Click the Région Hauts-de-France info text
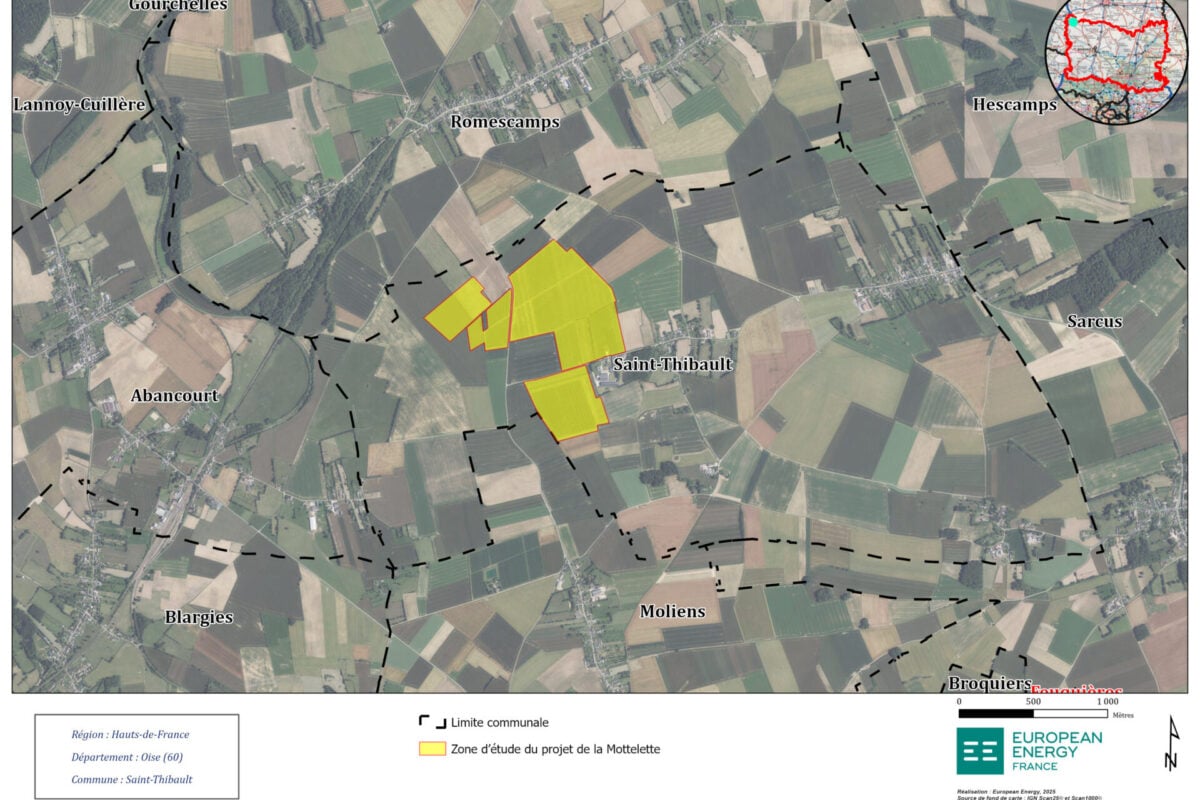Viewport: 1200px width, 800px height. point(130,734)
